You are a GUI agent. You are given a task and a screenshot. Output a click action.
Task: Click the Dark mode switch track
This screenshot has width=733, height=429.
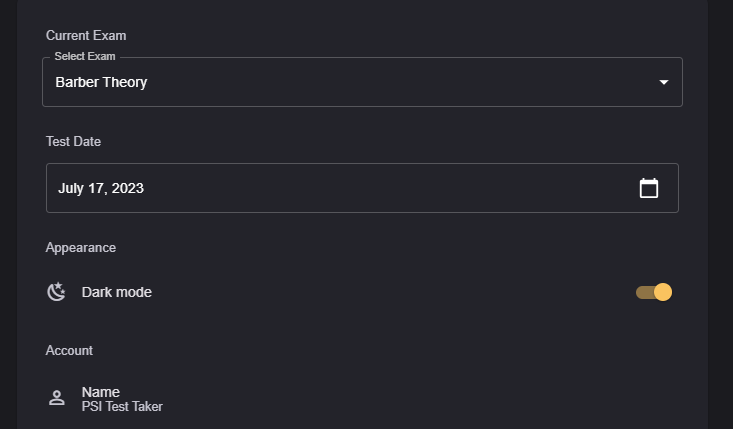[643, 292]
